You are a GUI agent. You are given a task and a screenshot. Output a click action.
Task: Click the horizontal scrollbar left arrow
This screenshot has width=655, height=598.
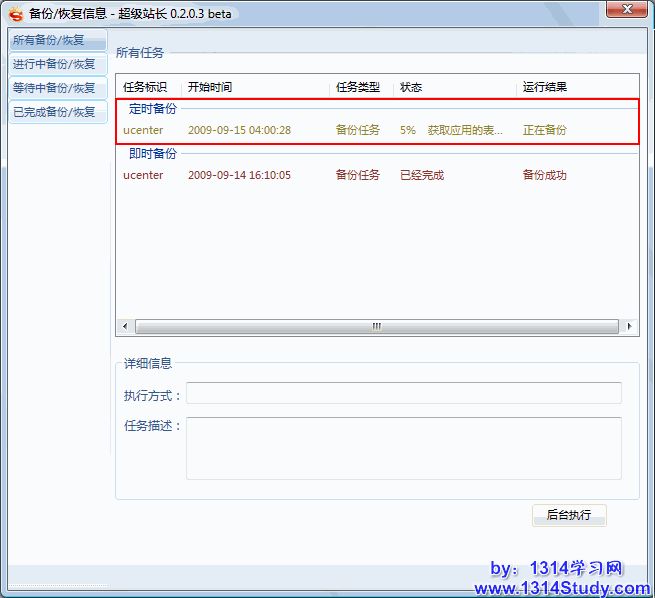(125, 327)
